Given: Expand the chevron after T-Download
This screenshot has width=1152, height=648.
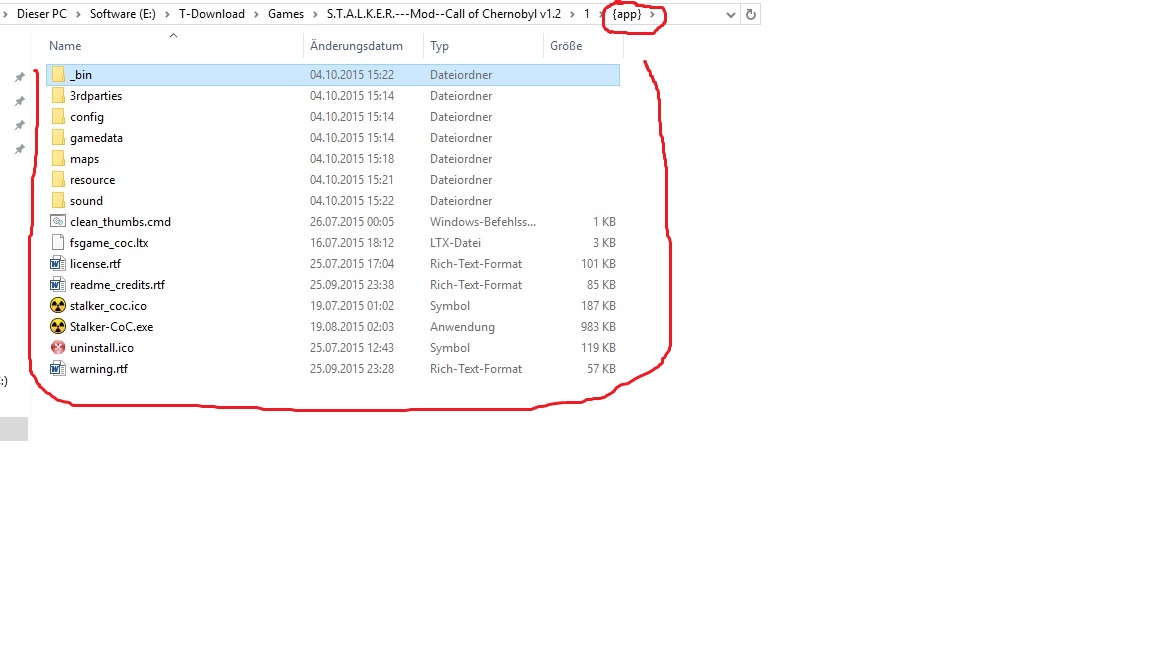Looking at the screenshot, I should point(256,14).
